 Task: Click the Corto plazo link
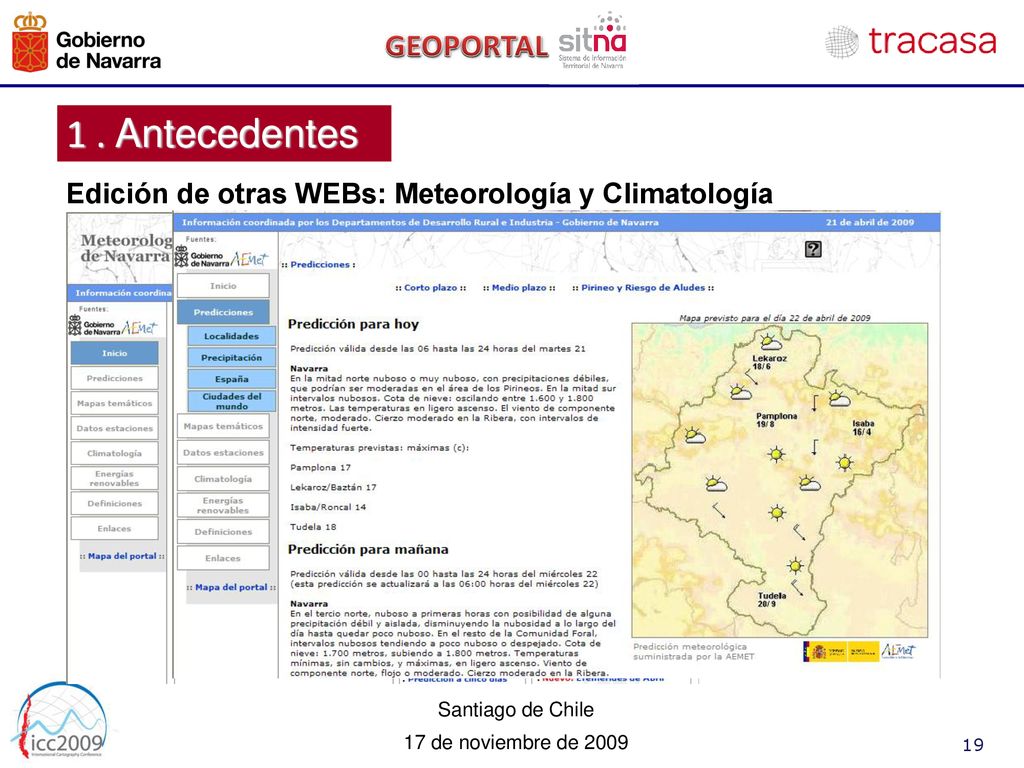[430, 287]
